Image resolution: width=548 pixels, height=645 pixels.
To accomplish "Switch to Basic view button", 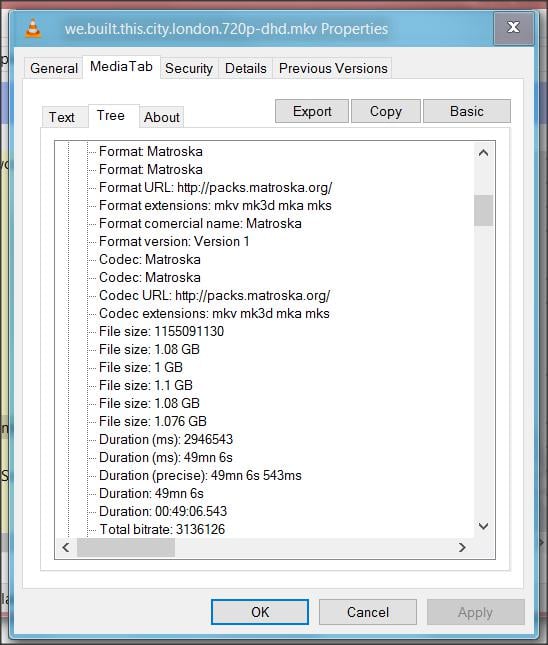I will pyautogui.click(x=467, y=111).
